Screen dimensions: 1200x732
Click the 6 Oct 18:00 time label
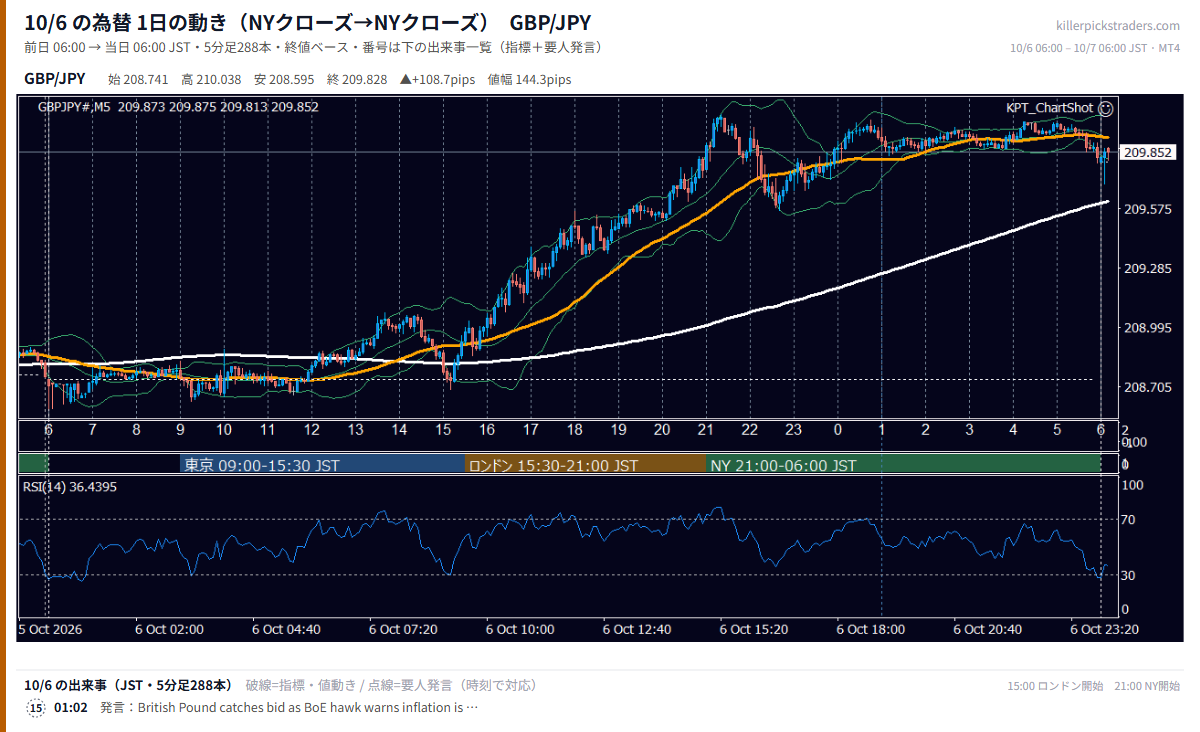[x=871, y=630]
